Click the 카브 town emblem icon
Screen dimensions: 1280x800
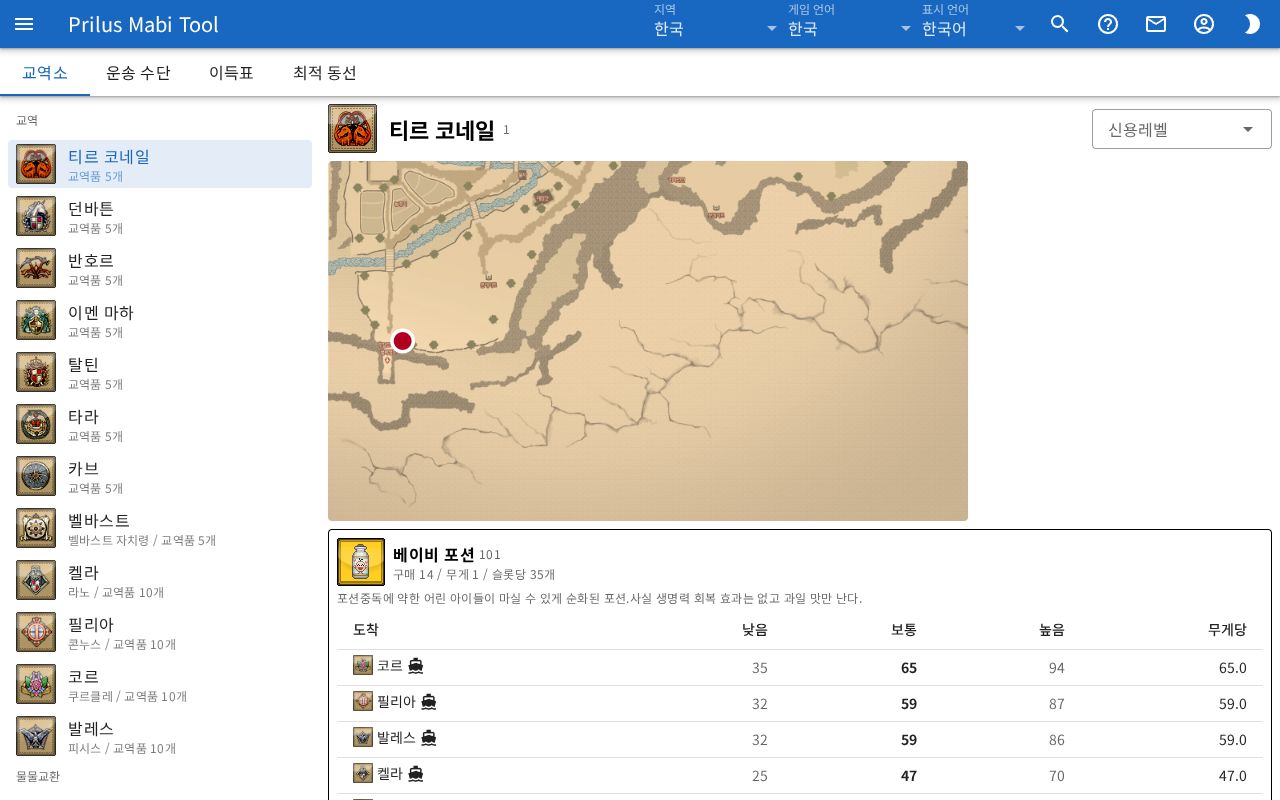pos(36,476)
